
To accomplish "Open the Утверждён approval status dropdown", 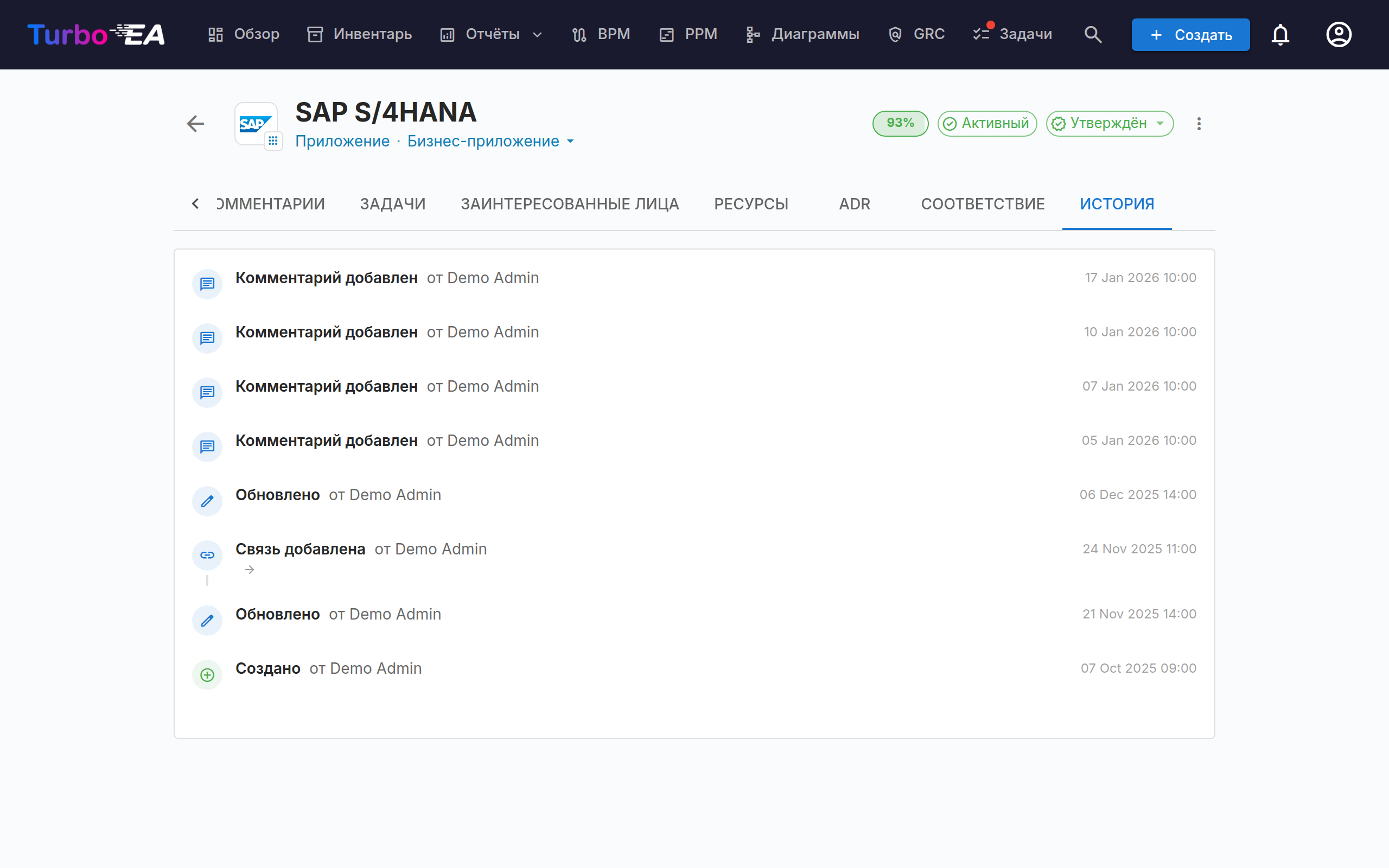I will pyautogui.click(x=1110, y=124).
